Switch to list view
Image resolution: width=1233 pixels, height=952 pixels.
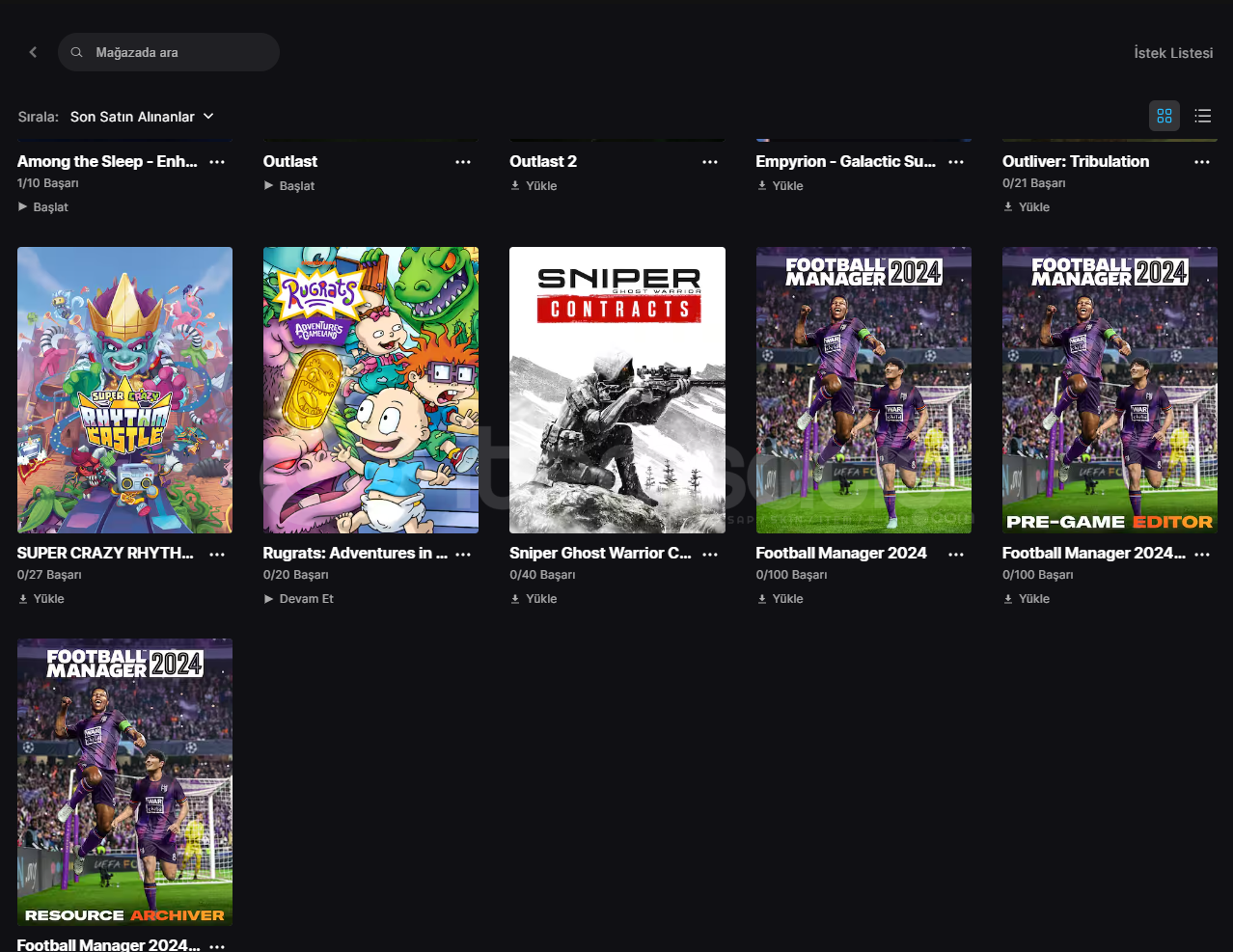coord(1202,116)
